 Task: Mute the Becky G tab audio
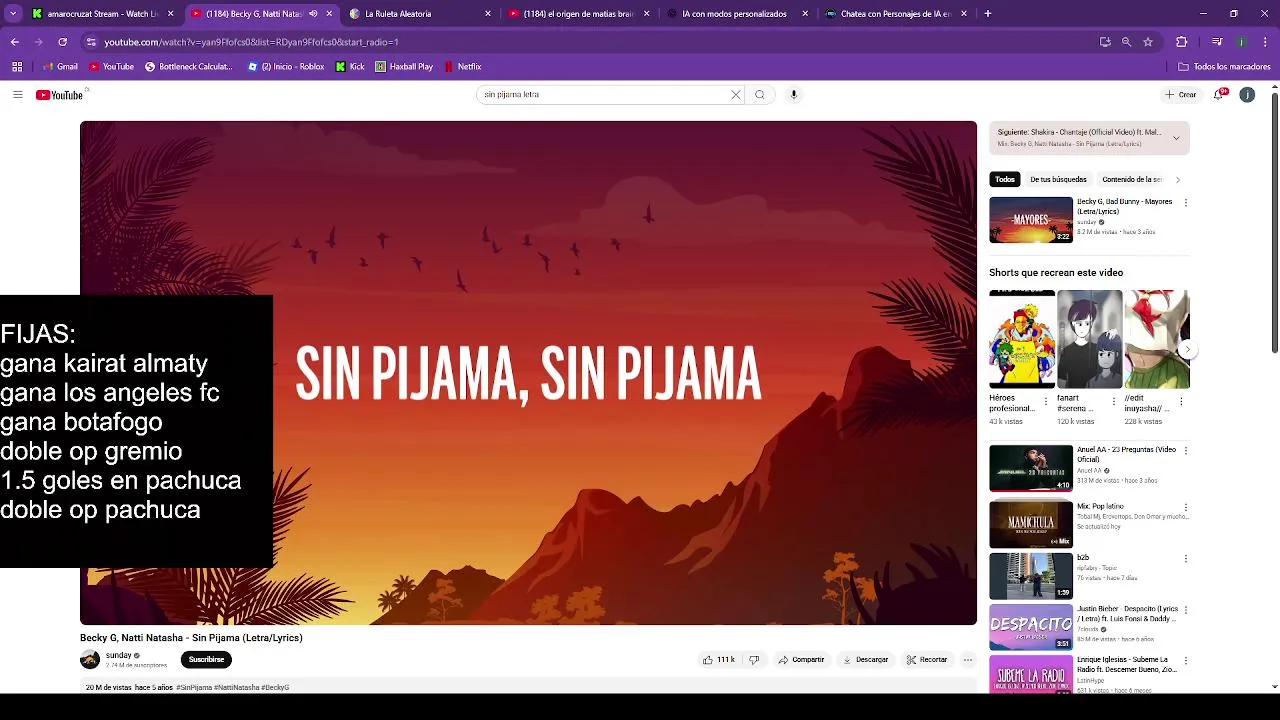[313, 14]
